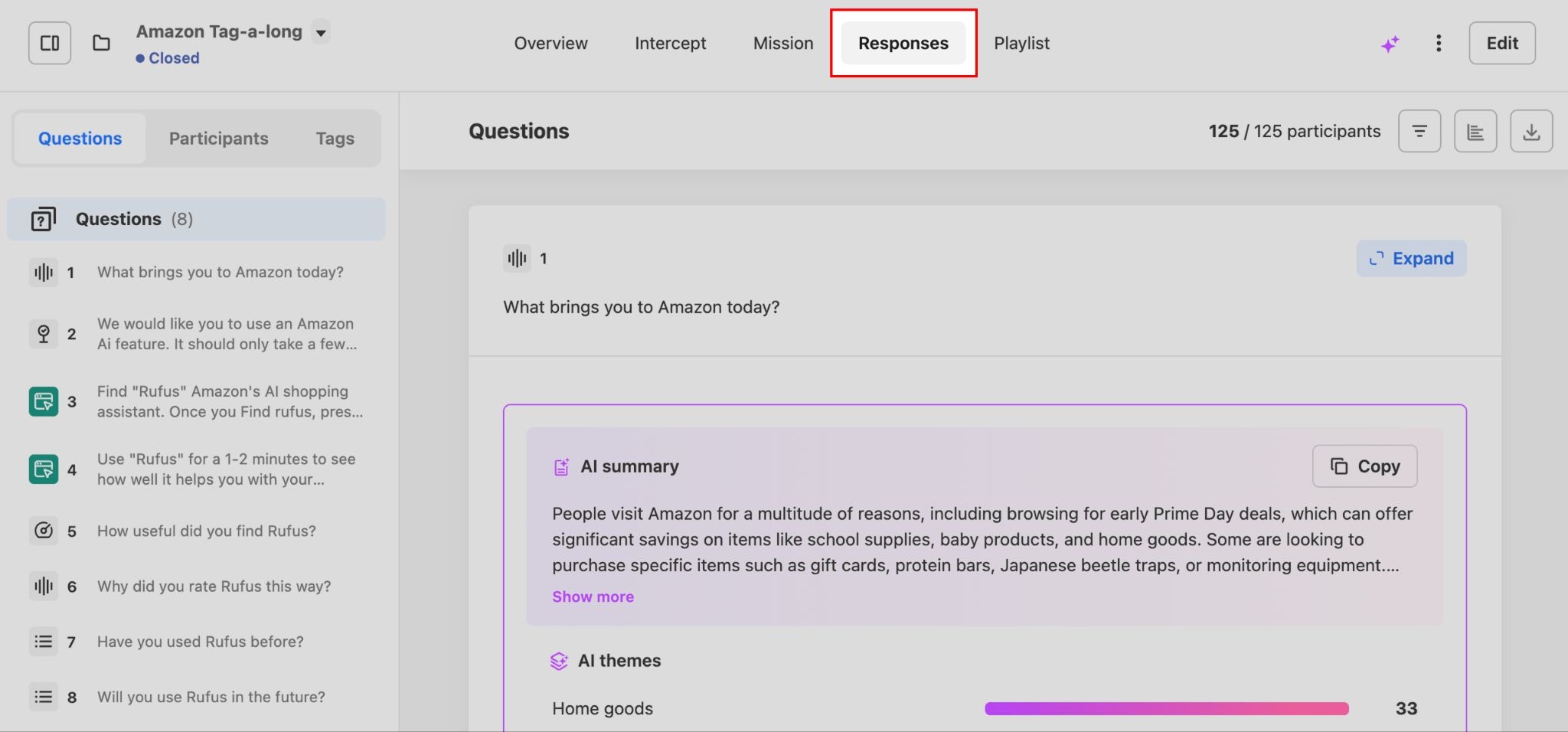The width and height of the screenshot is (1568, 732).
Task: Download responses using the download icon
Action: coord(1530,132)
